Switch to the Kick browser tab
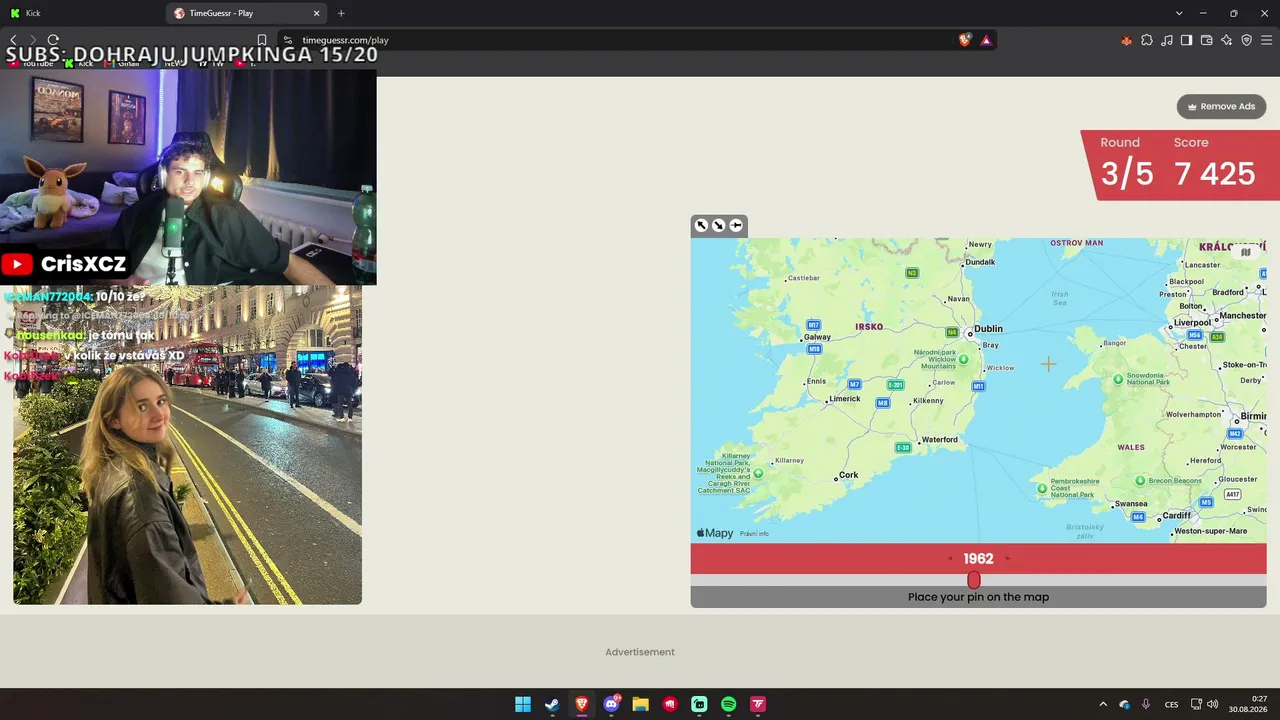1280x720 pixels. click(x=82, y=13)
